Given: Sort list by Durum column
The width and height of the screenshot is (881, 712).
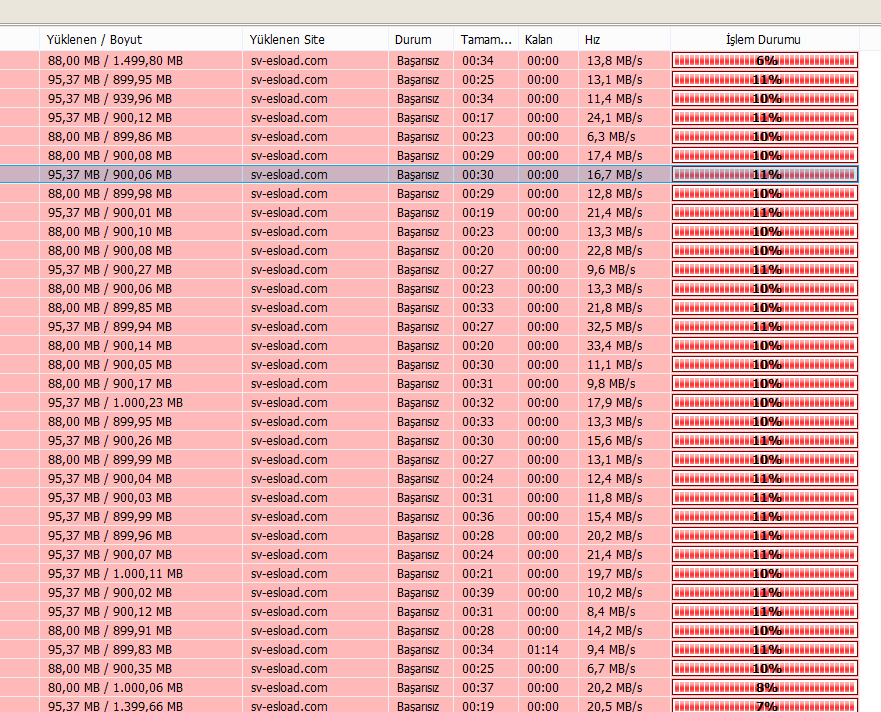Looking at the screenshot, I should pos(421,39).
